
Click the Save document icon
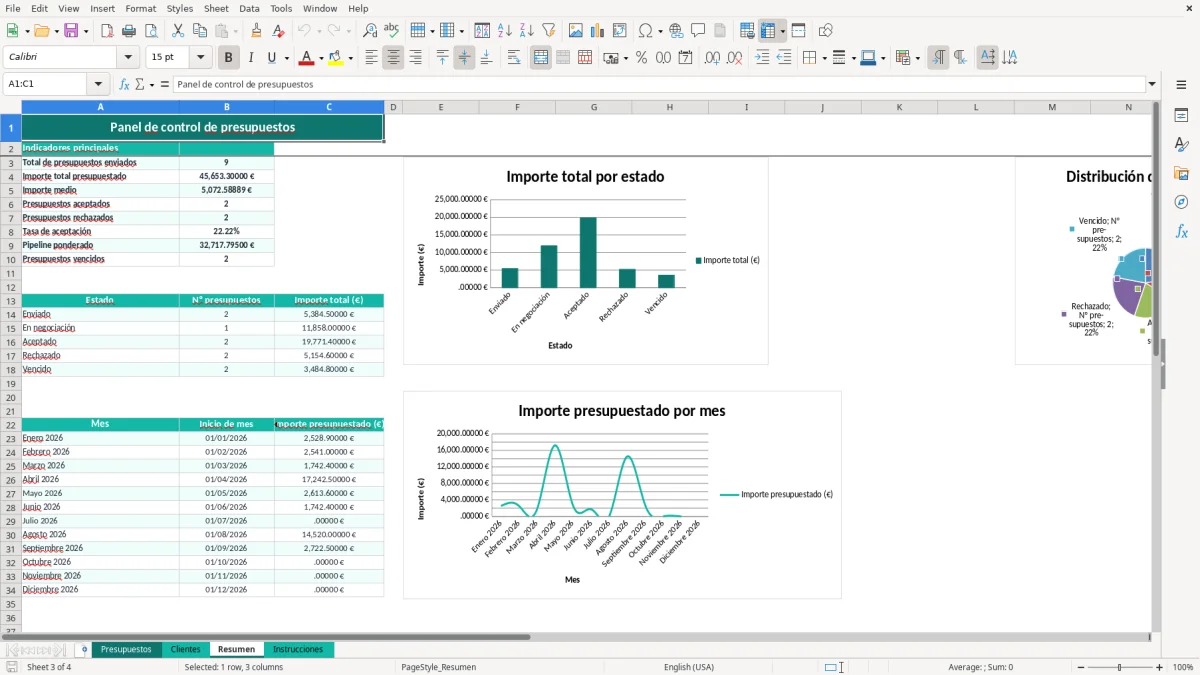(x=71, y=31)
